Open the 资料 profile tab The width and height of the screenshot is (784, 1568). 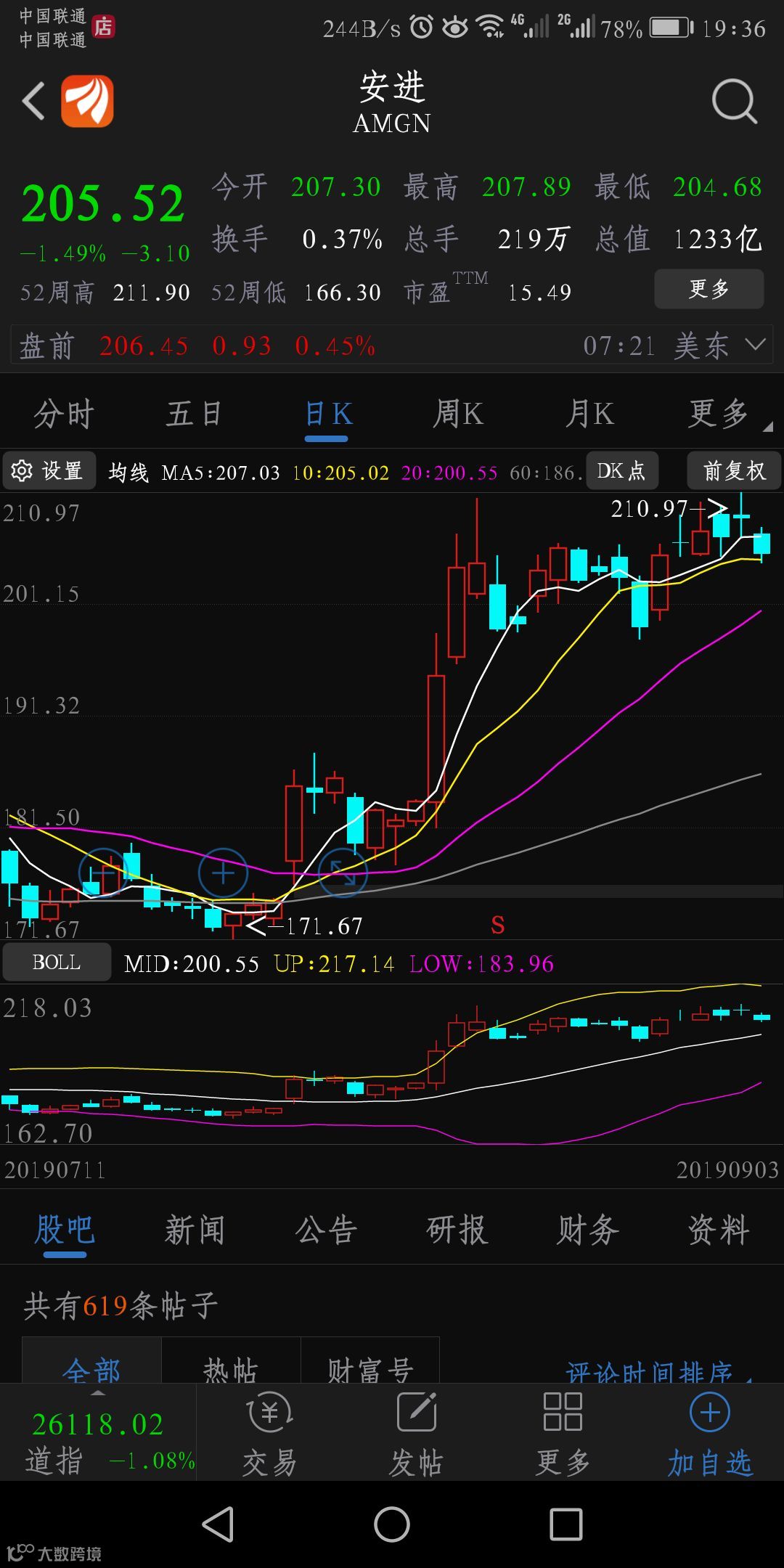(719, 1230)
